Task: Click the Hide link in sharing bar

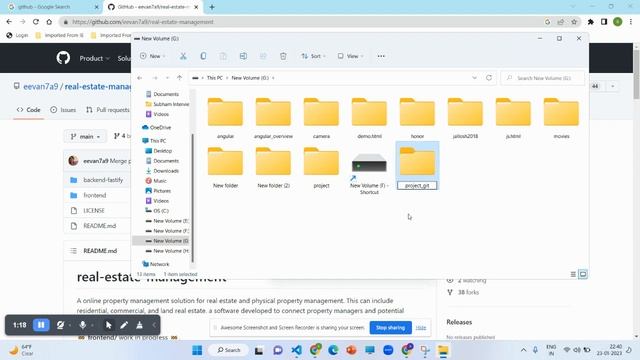Action: [x=421, y=327]
